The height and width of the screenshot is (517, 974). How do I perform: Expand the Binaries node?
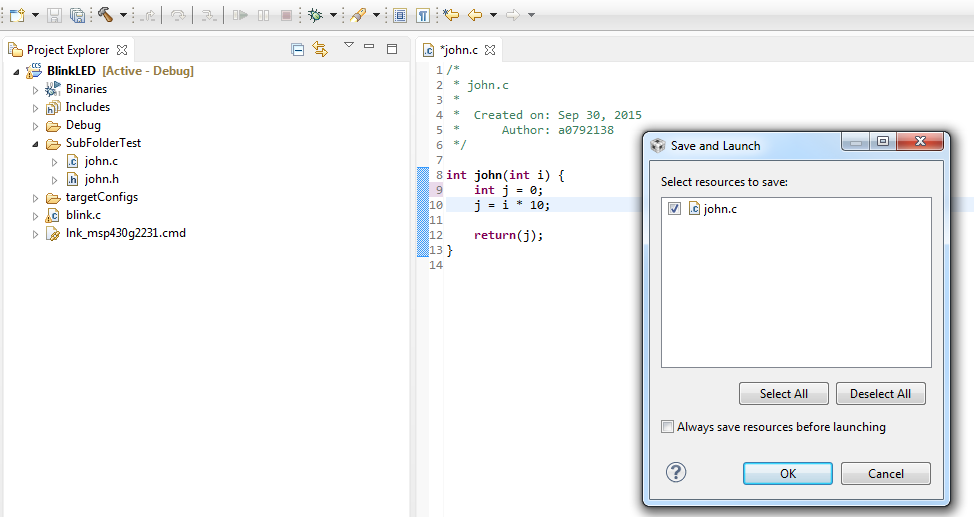35,90
